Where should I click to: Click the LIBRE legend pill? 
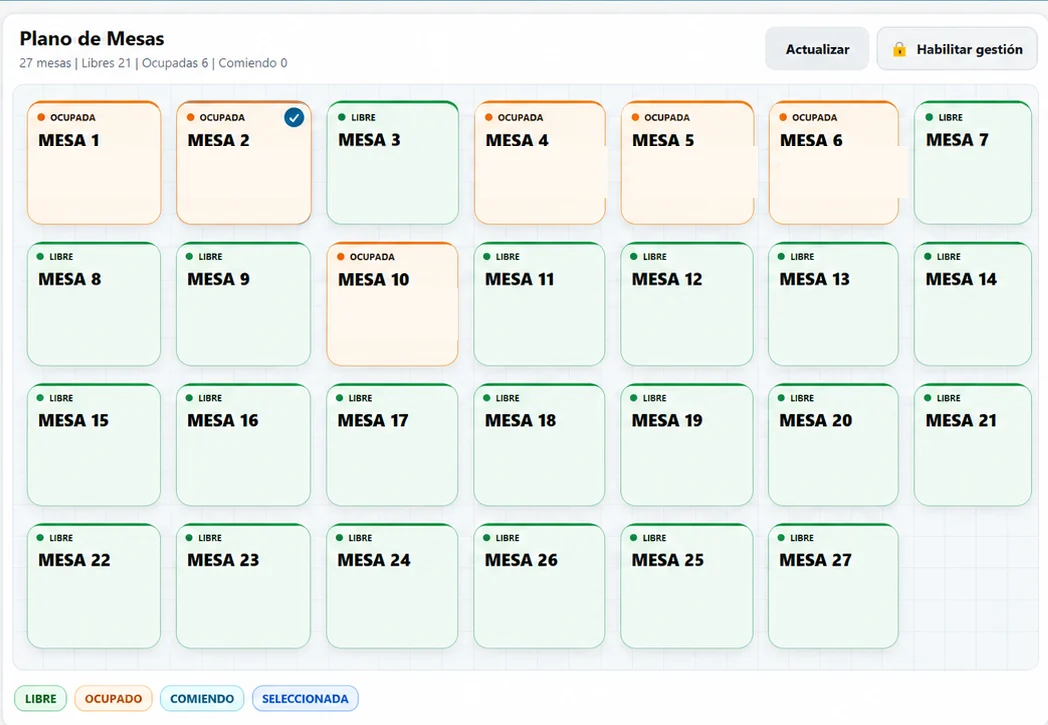[41, 698]
